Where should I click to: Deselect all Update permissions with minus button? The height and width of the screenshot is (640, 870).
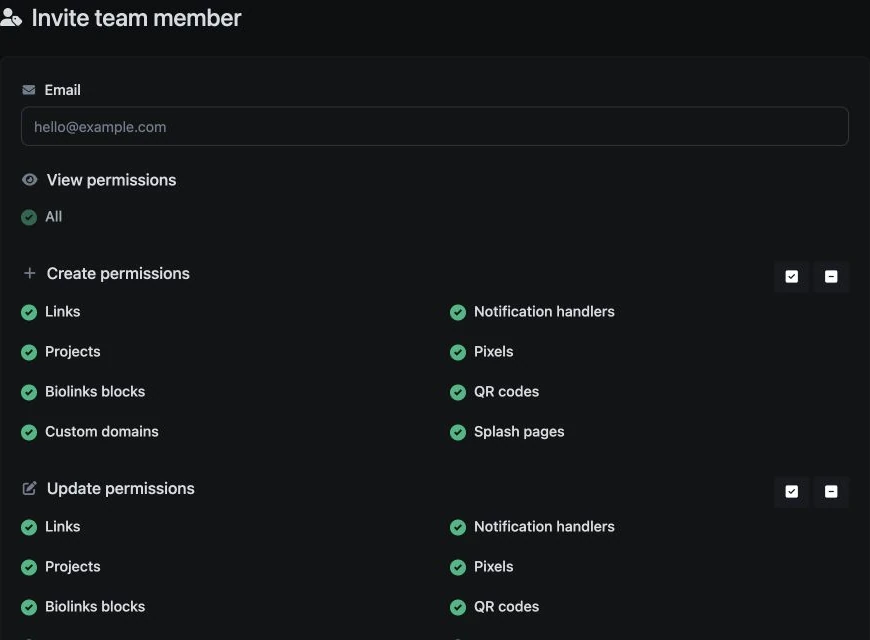pos(831,491)
